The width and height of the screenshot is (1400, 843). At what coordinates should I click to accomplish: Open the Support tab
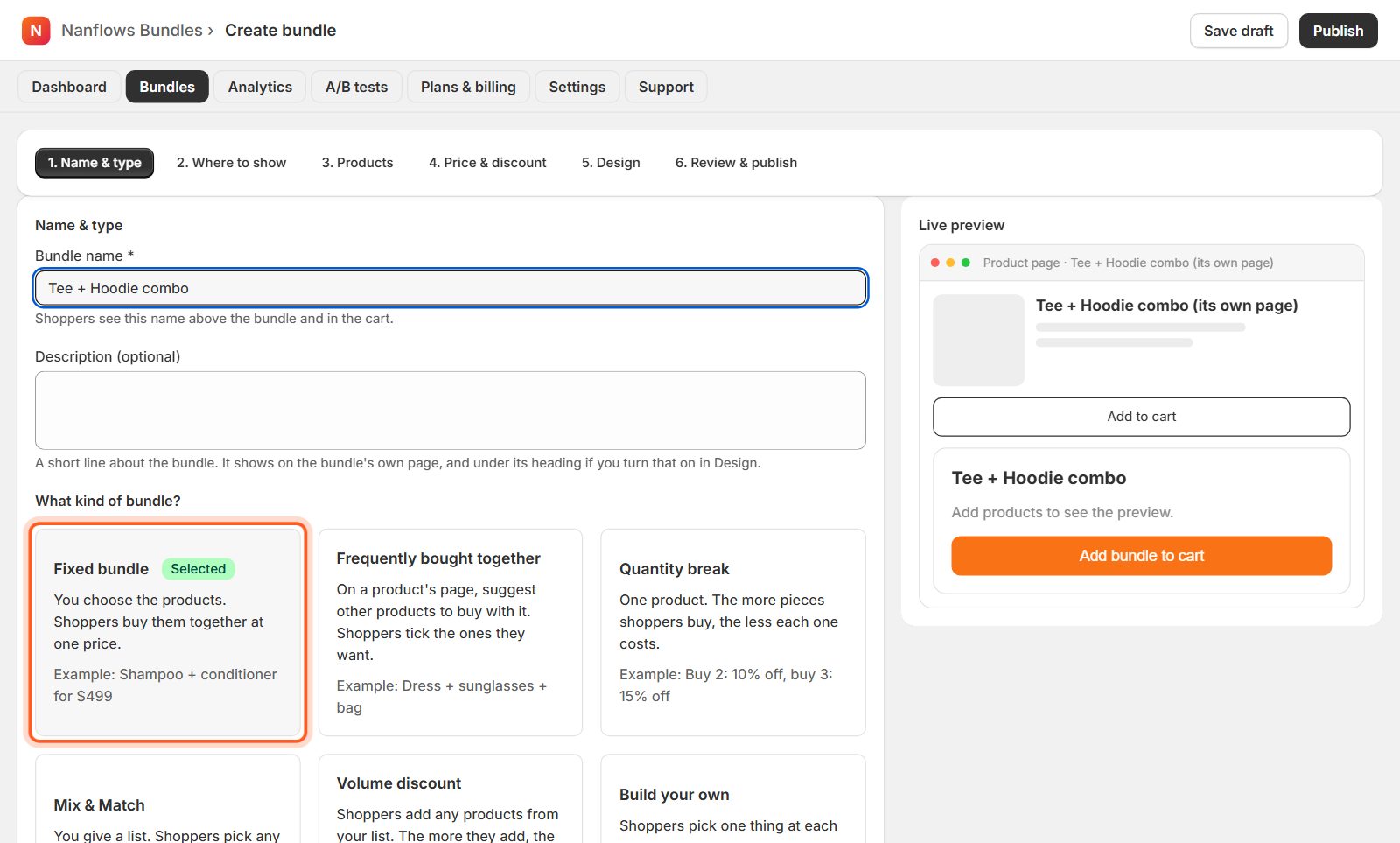[666, 87]
